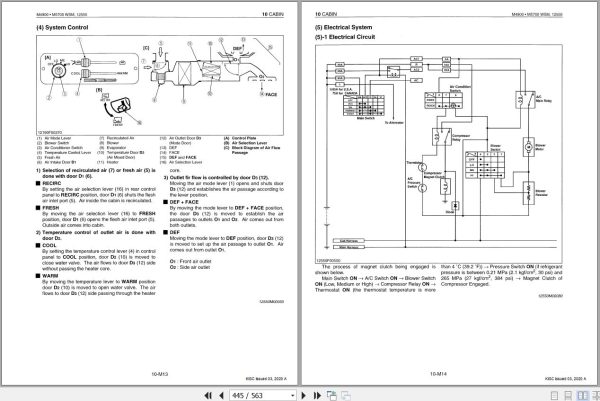The image size is (600, 401).
Task: Click the electrical circuit diagram
Action: [x=439, y=154]
